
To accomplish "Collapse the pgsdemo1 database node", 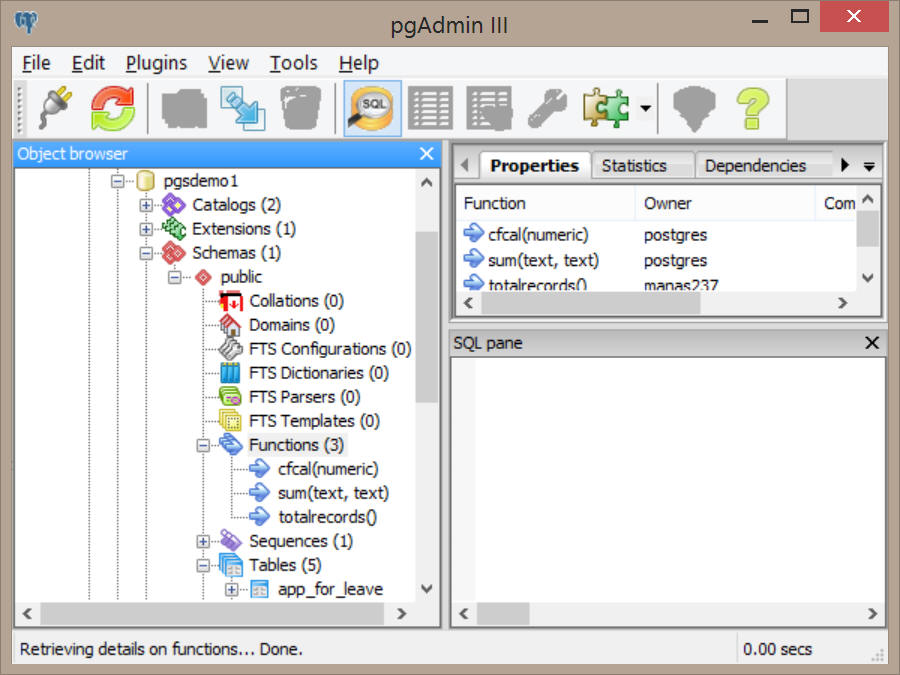I will (x=118, y=181).
